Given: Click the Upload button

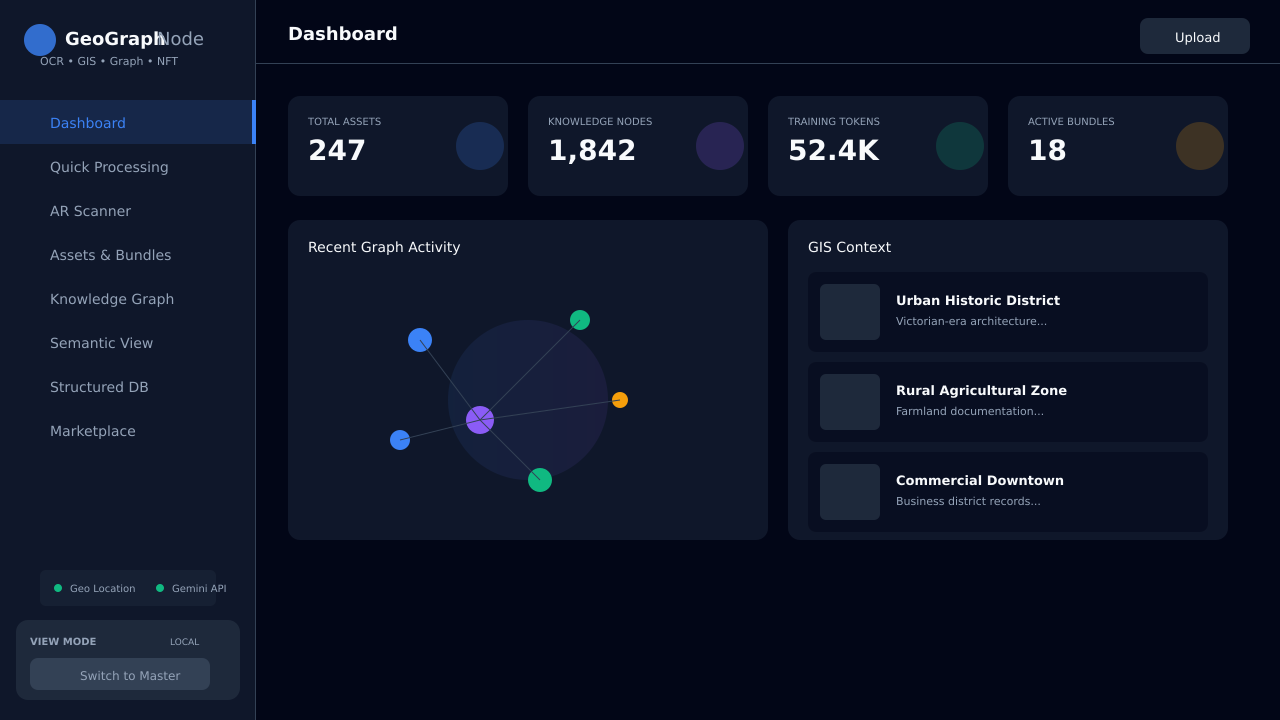Looking at the screenshot, I should [x=1195, y=37].
